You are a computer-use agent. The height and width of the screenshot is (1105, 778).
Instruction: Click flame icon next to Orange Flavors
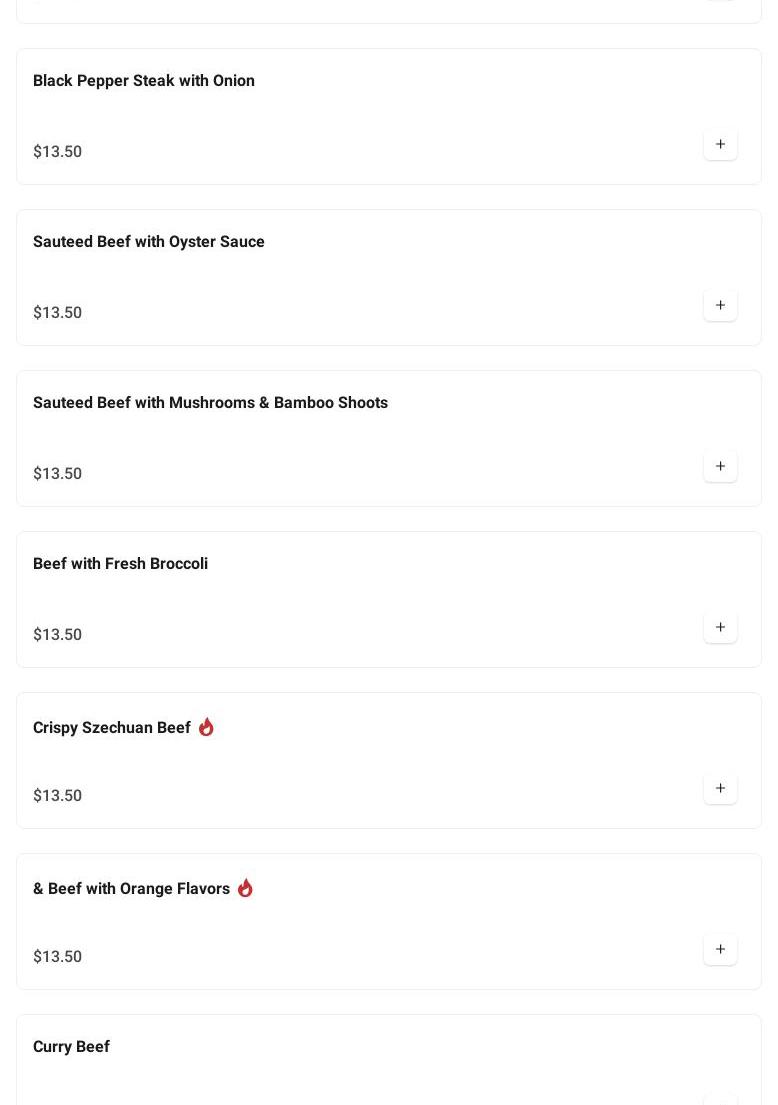245,888
